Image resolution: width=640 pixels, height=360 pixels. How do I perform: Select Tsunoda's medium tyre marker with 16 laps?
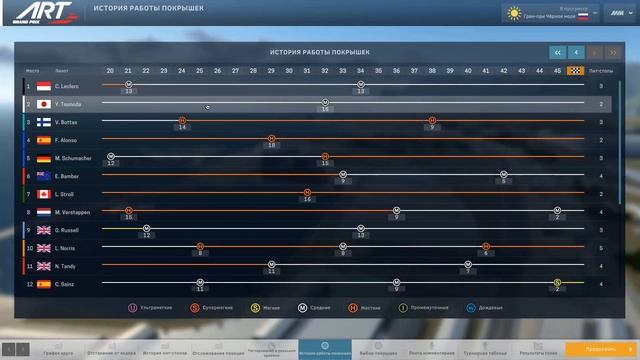325,102
